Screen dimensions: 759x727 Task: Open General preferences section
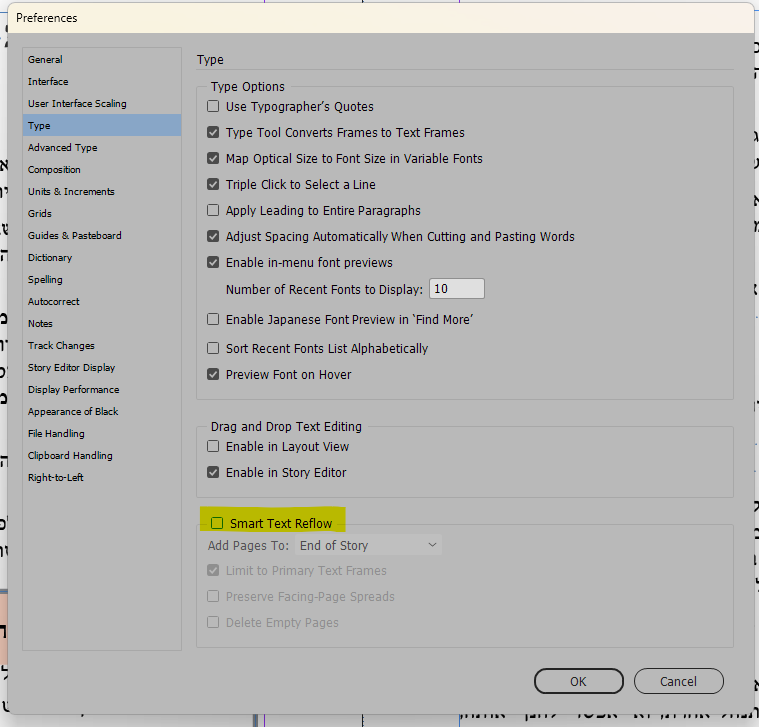pos(102,60)
